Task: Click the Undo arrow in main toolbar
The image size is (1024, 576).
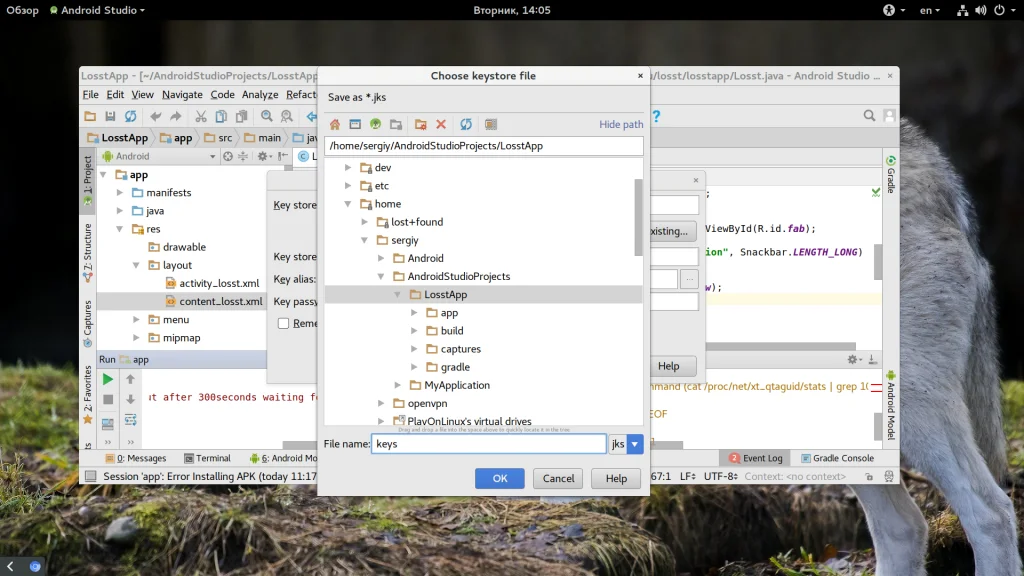Action: [156, 117]
